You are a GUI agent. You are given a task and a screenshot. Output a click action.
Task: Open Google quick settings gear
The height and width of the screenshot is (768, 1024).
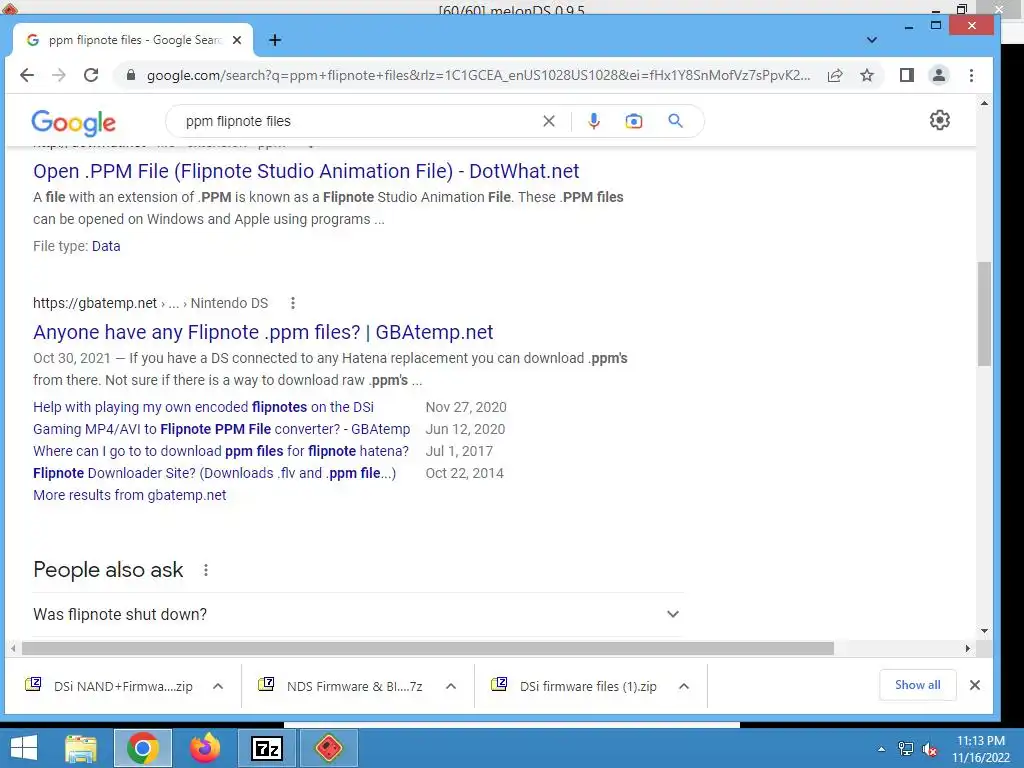pyautogui.click(x=939, y=120)
